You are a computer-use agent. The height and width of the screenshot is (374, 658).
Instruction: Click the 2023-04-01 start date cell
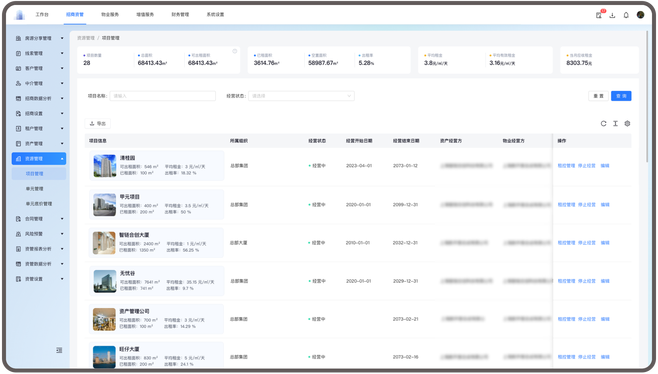pyautogui.click(x=359, y=166)
